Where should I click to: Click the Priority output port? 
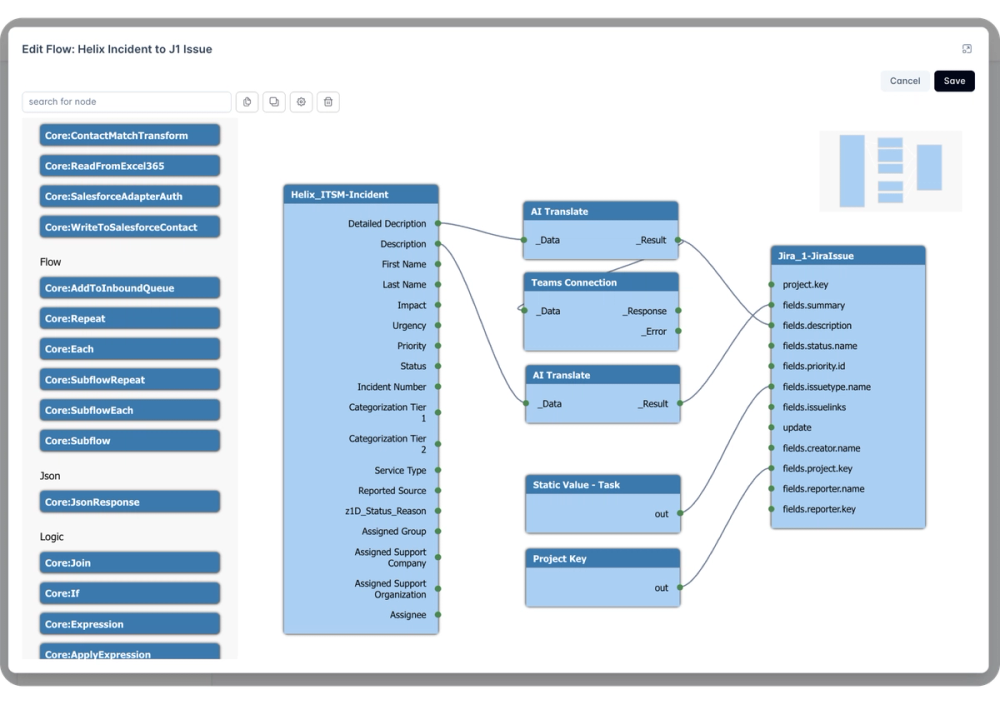pyautogui.click(x=438, y=346)
